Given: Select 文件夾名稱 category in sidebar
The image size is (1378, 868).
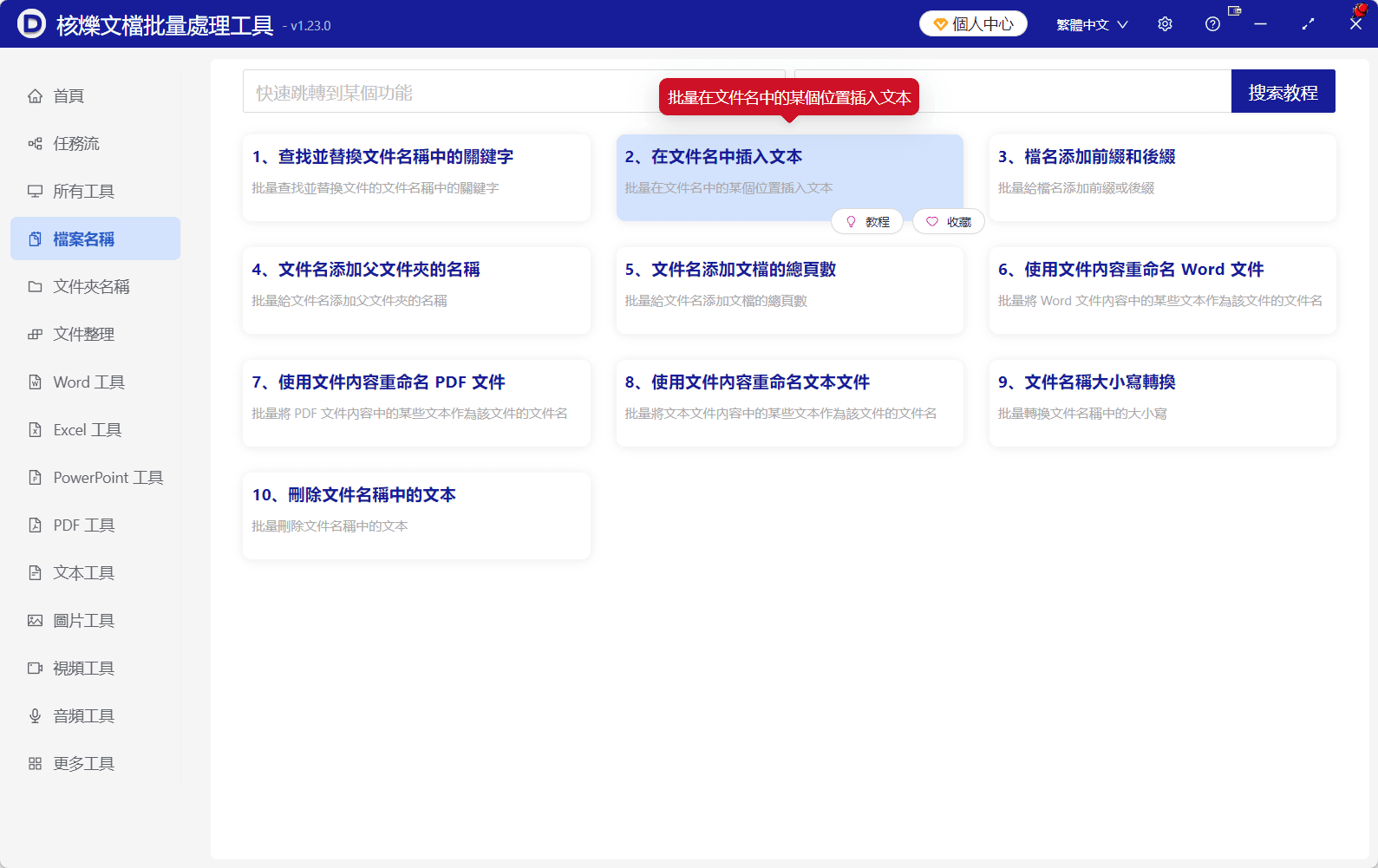Looking at the screenshot, I should (x=95, y=287).
